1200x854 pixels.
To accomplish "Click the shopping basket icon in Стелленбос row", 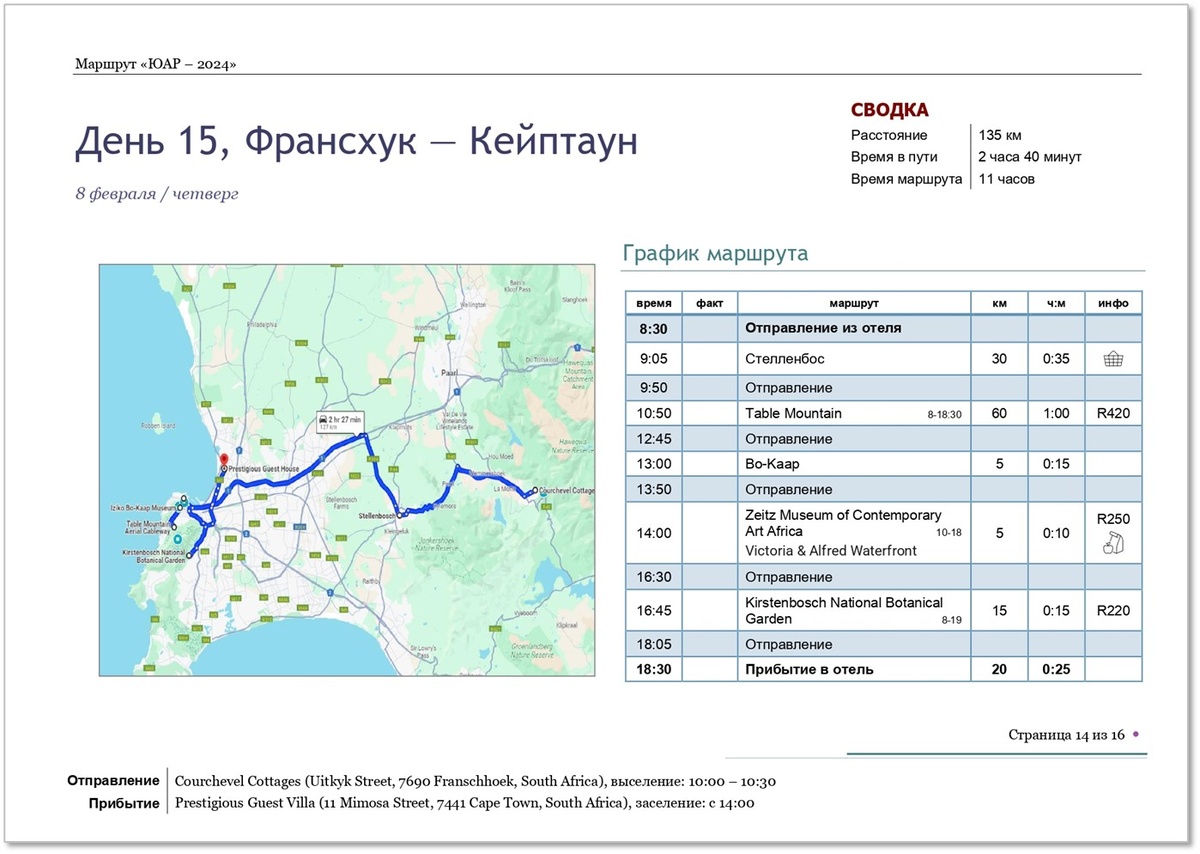I will pos(1113,360).
